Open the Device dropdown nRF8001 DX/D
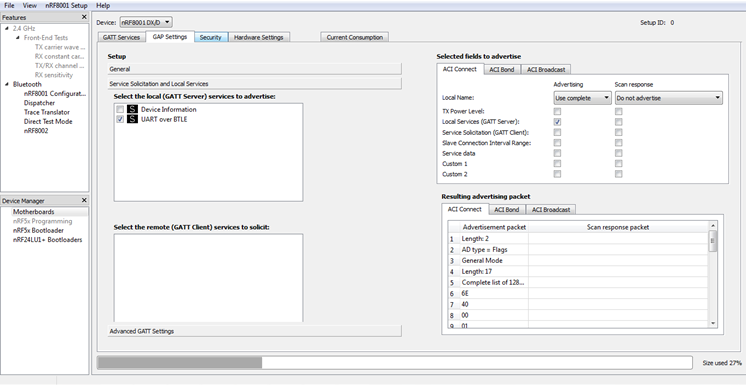The height and width of the screenshot is (386, 747). point(145,22)
